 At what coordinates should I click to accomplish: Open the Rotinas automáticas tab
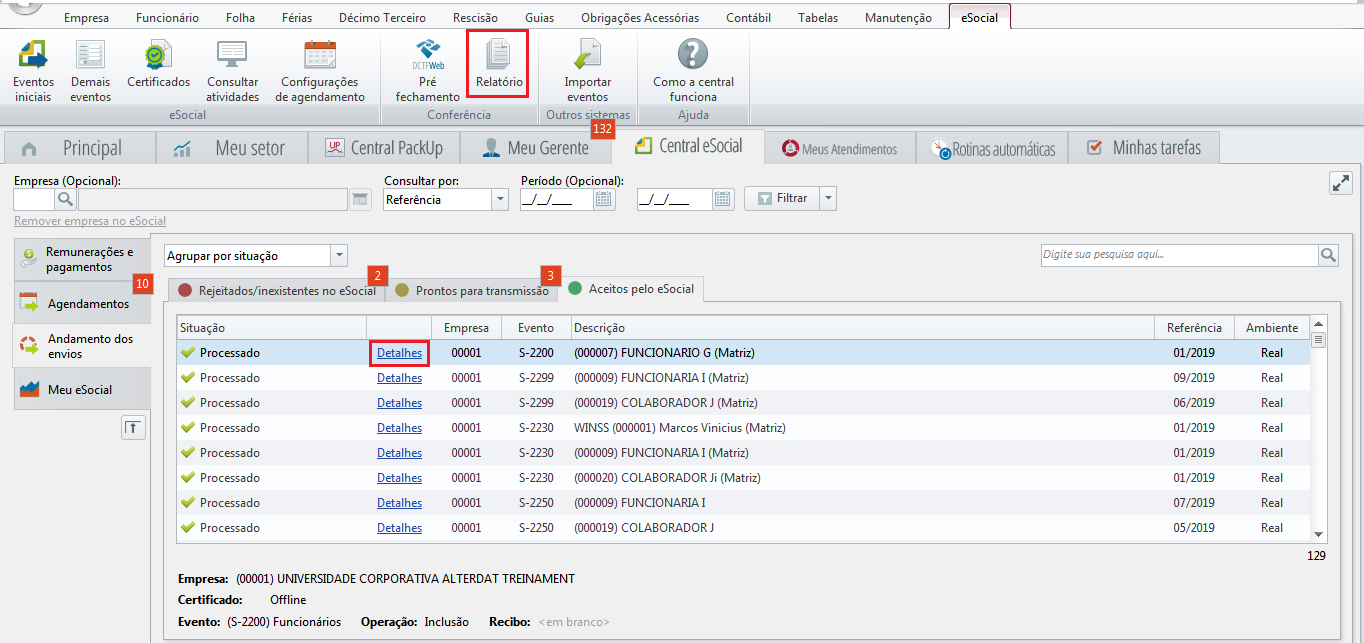coord(993,149)
